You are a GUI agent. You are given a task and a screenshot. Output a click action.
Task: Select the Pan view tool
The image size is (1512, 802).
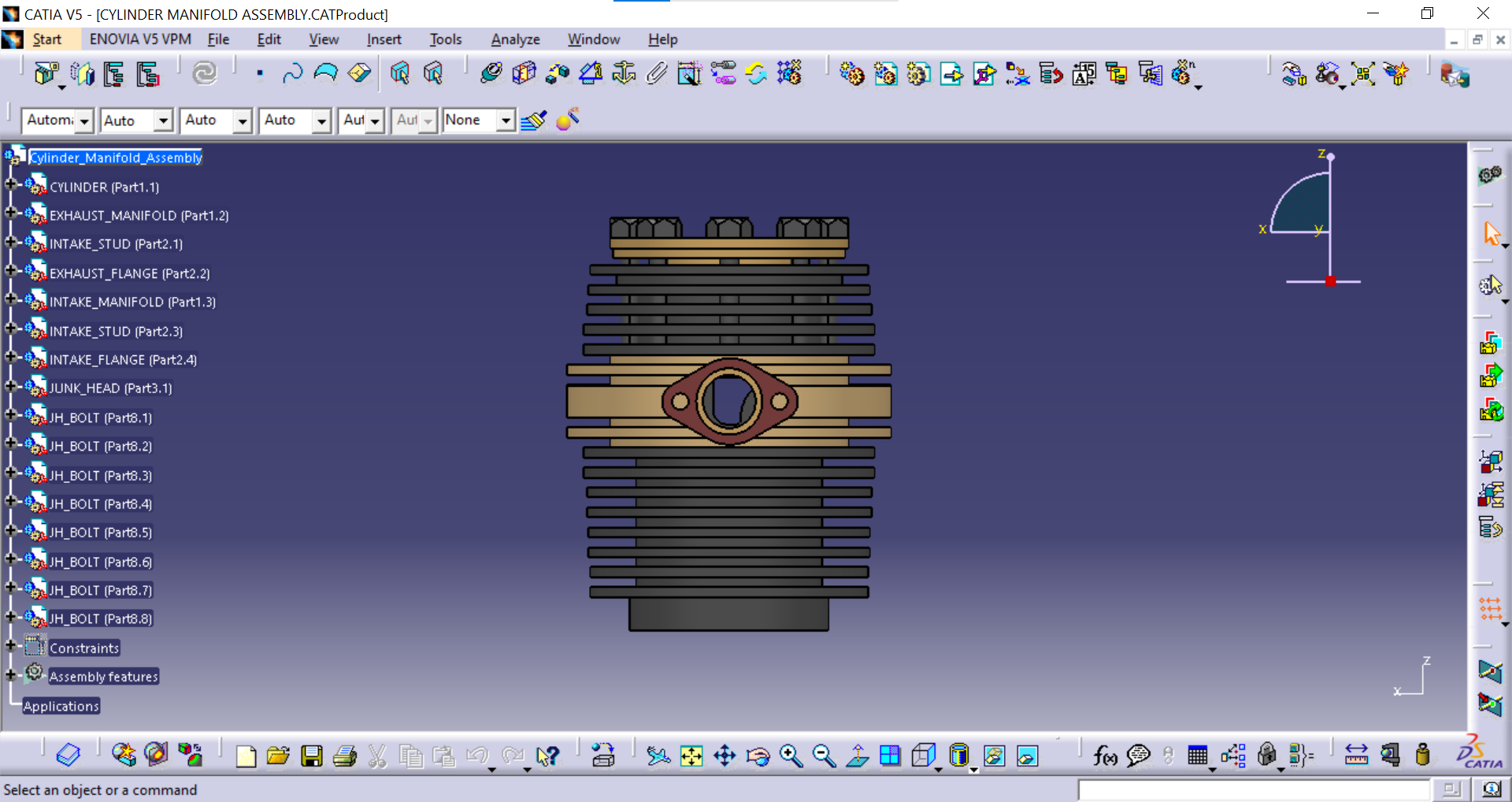tap(724, 756)
